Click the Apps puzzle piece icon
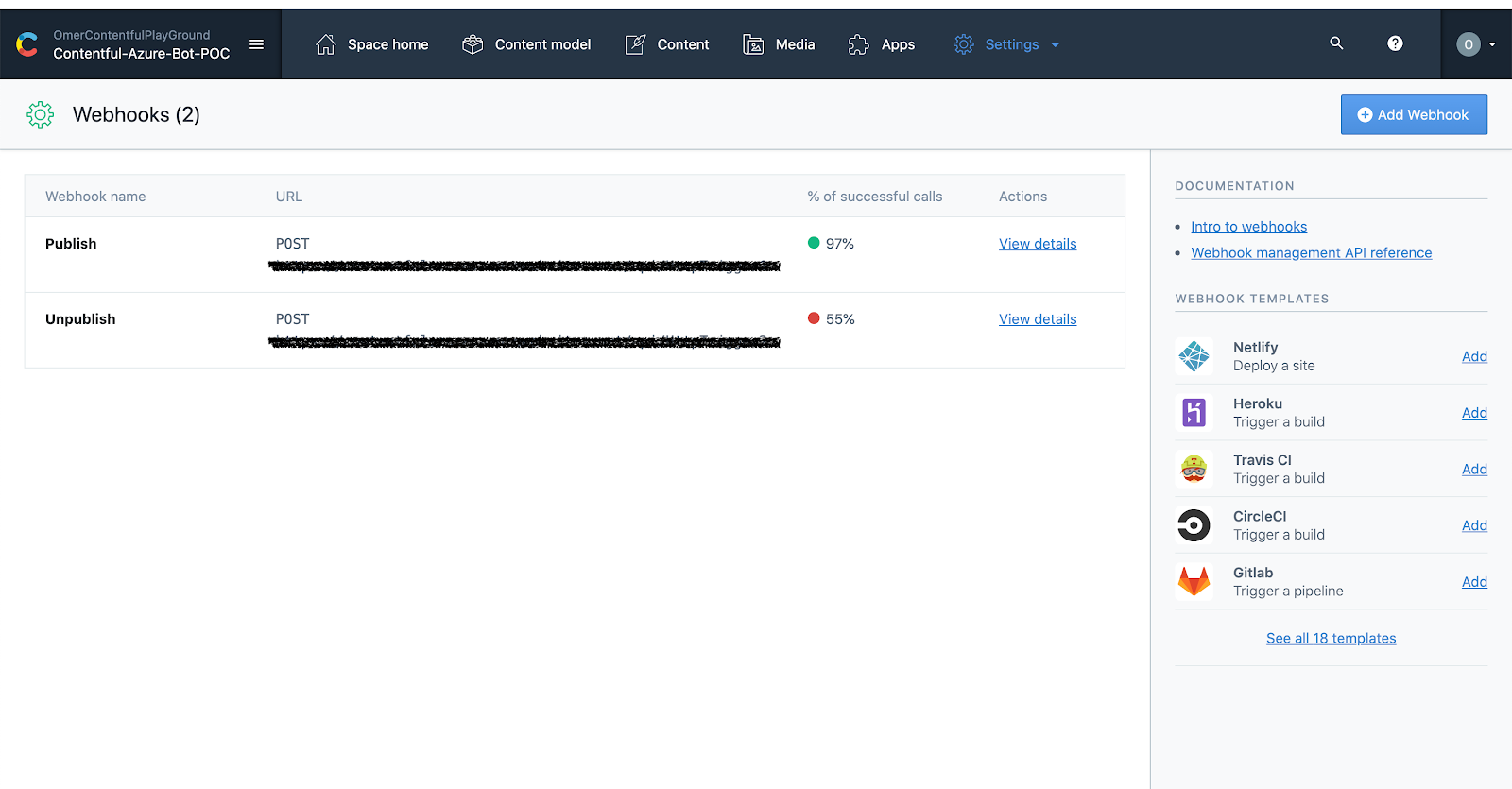This screenshot has width=1512, height=789. coord(858,44)
